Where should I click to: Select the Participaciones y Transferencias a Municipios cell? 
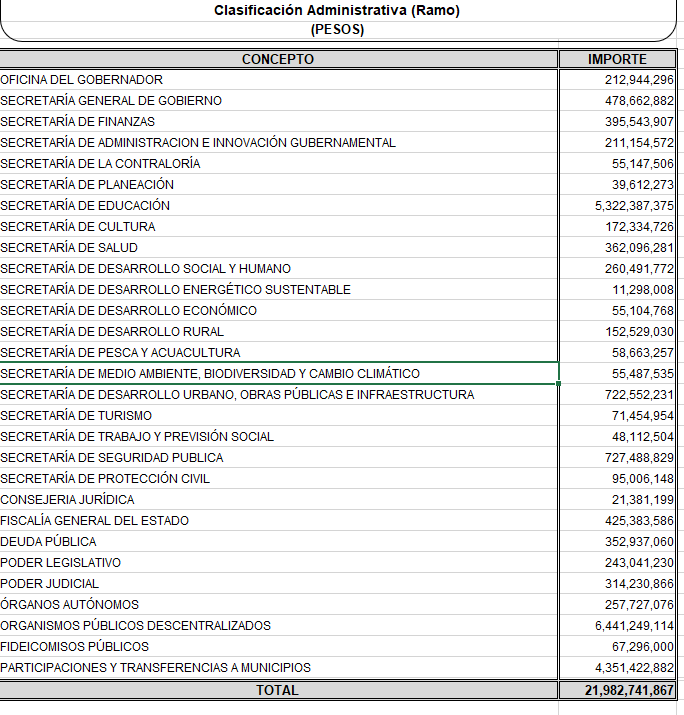click(x=279, y=667)
